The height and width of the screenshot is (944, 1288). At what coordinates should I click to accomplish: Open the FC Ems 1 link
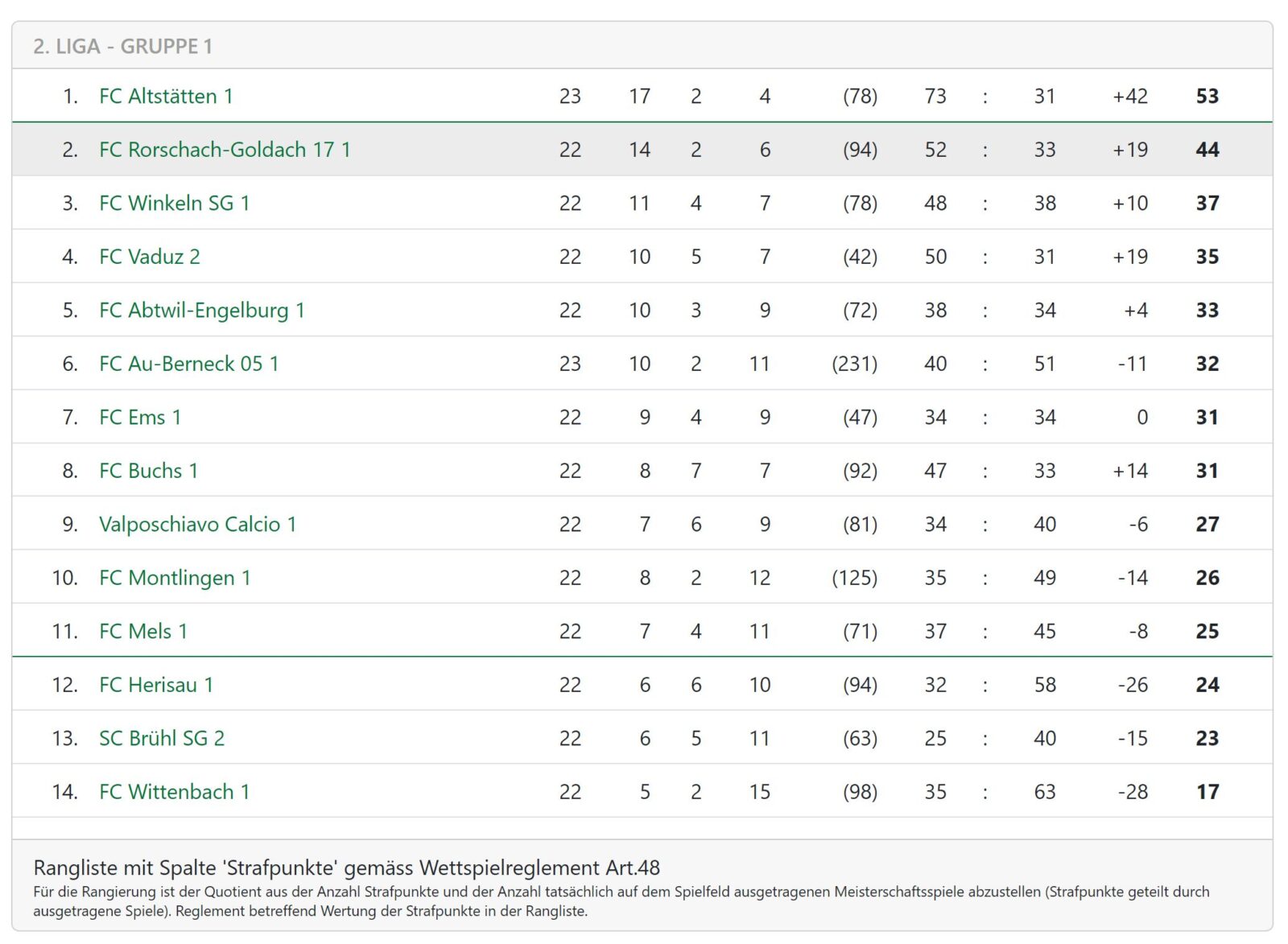(139, 418)
